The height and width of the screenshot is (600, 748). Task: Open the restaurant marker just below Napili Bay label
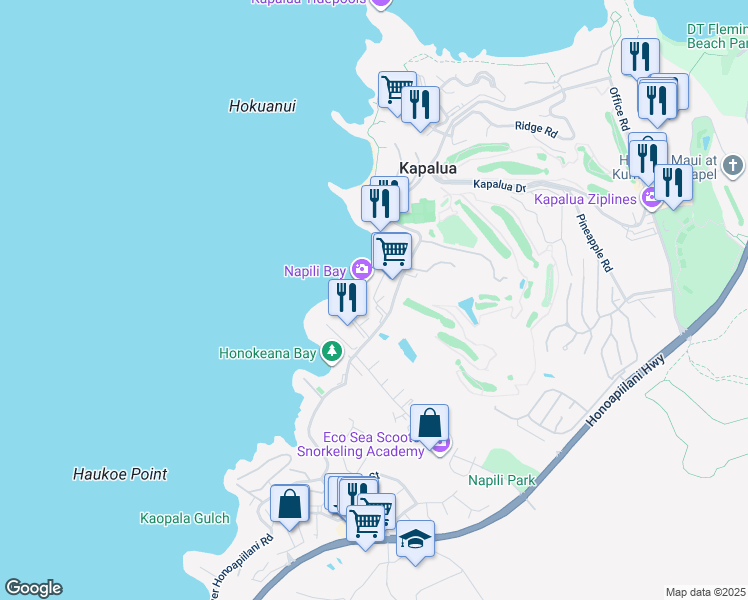347,298
